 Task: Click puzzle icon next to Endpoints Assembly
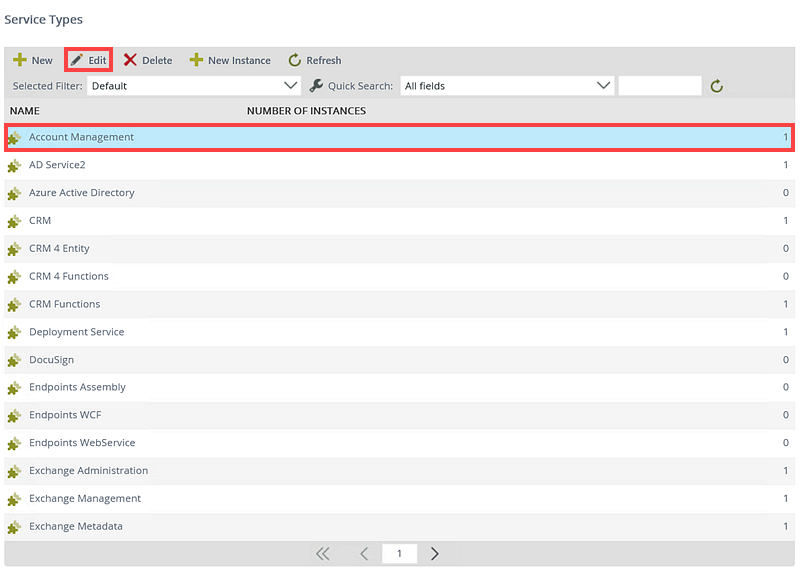pos(14,388)
